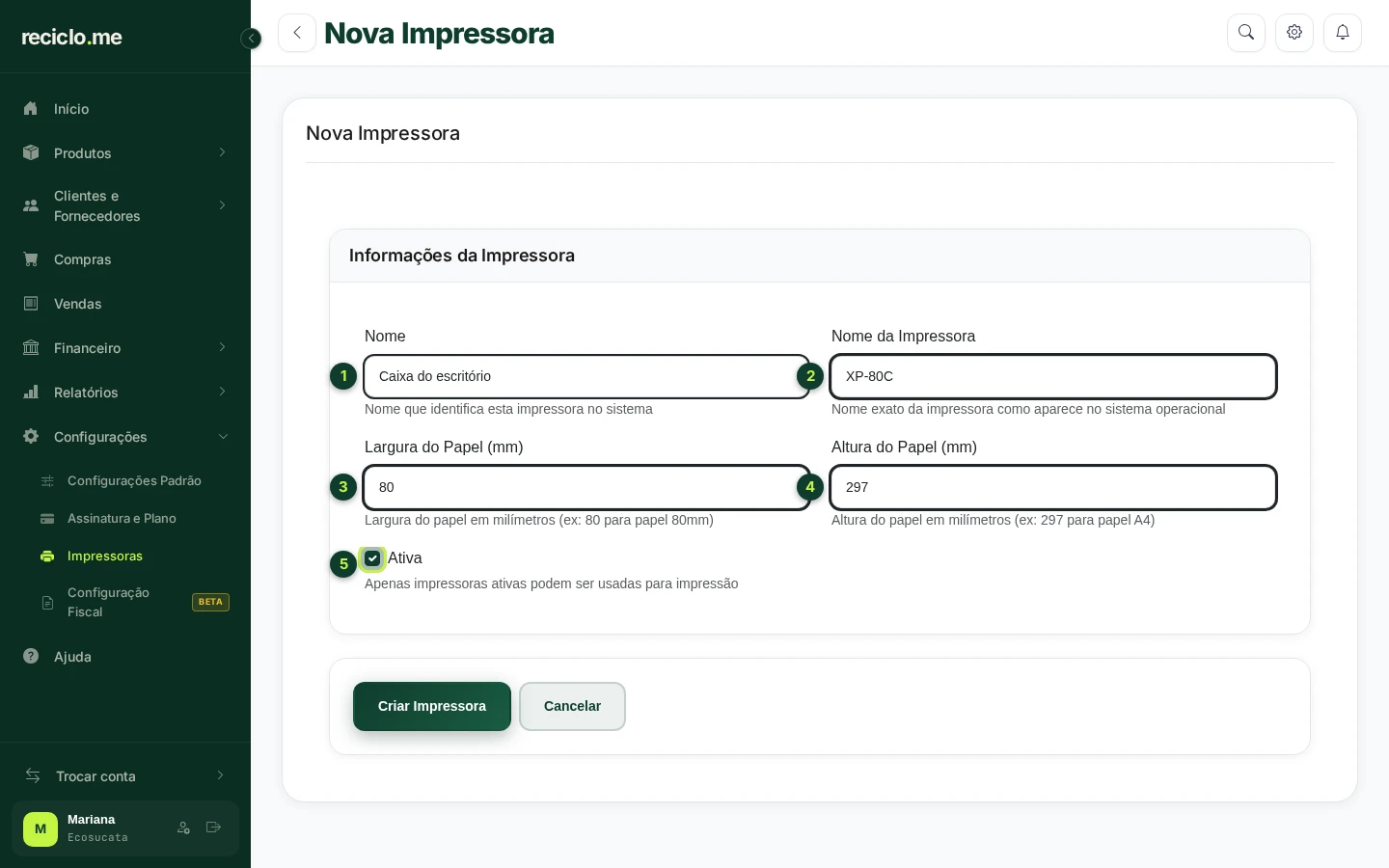1389x868 pixels.
Task: Expand the Trocar conta chevron
Action: [220, 775]
